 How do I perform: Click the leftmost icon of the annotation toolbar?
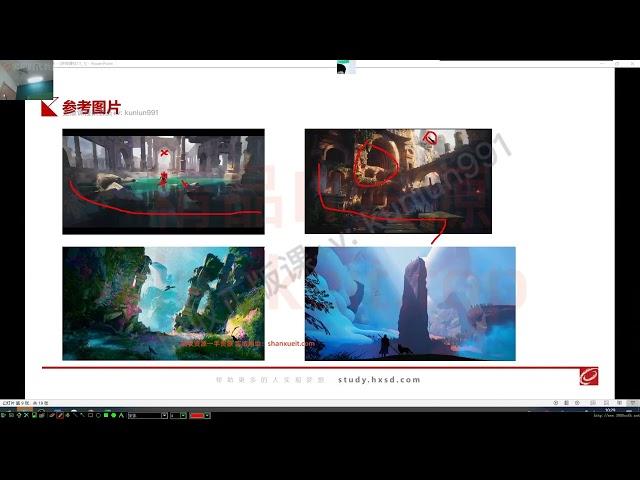tap(3, 415)
